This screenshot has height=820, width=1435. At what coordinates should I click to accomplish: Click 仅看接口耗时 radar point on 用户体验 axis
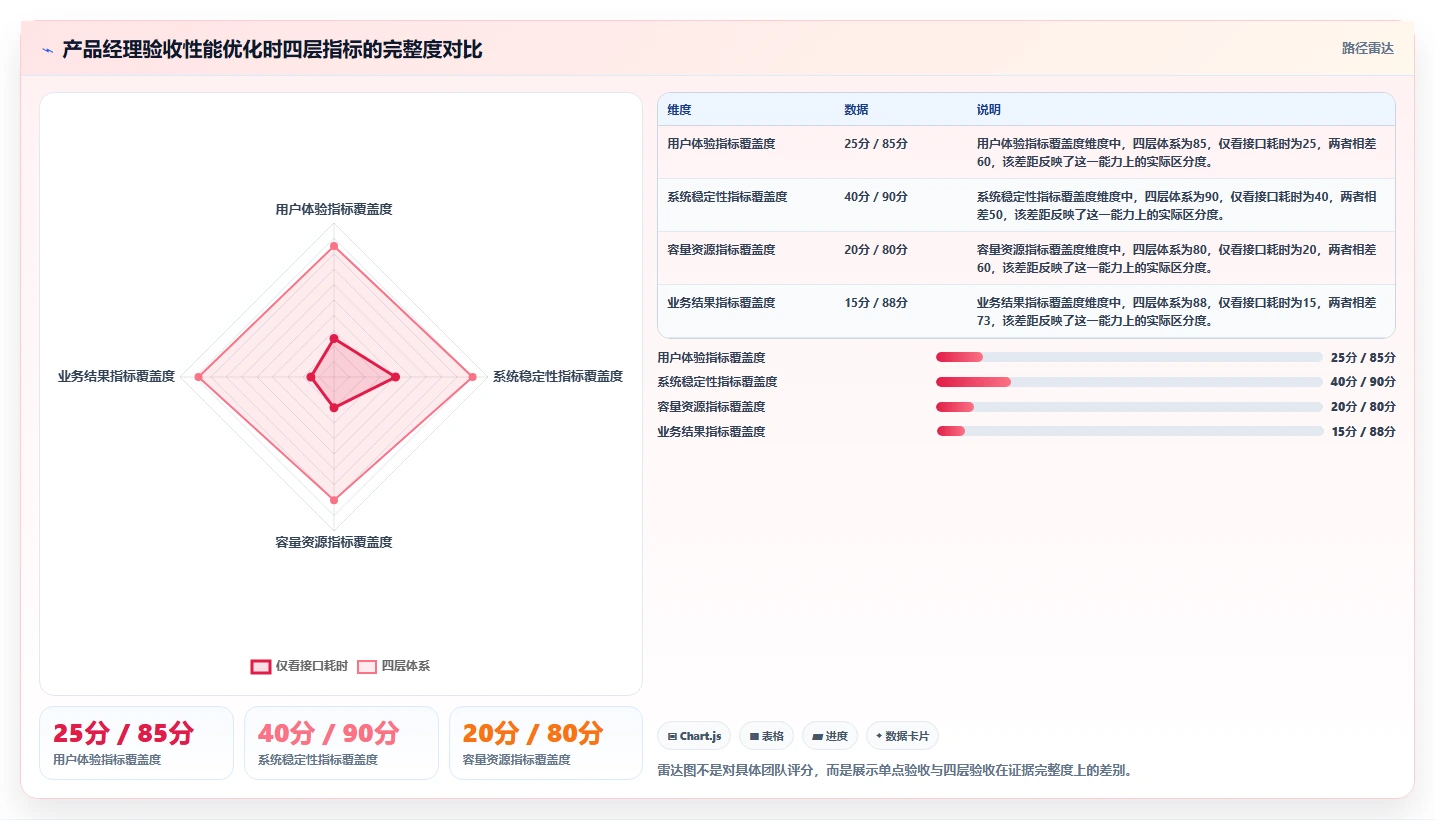tap(334, 338)
